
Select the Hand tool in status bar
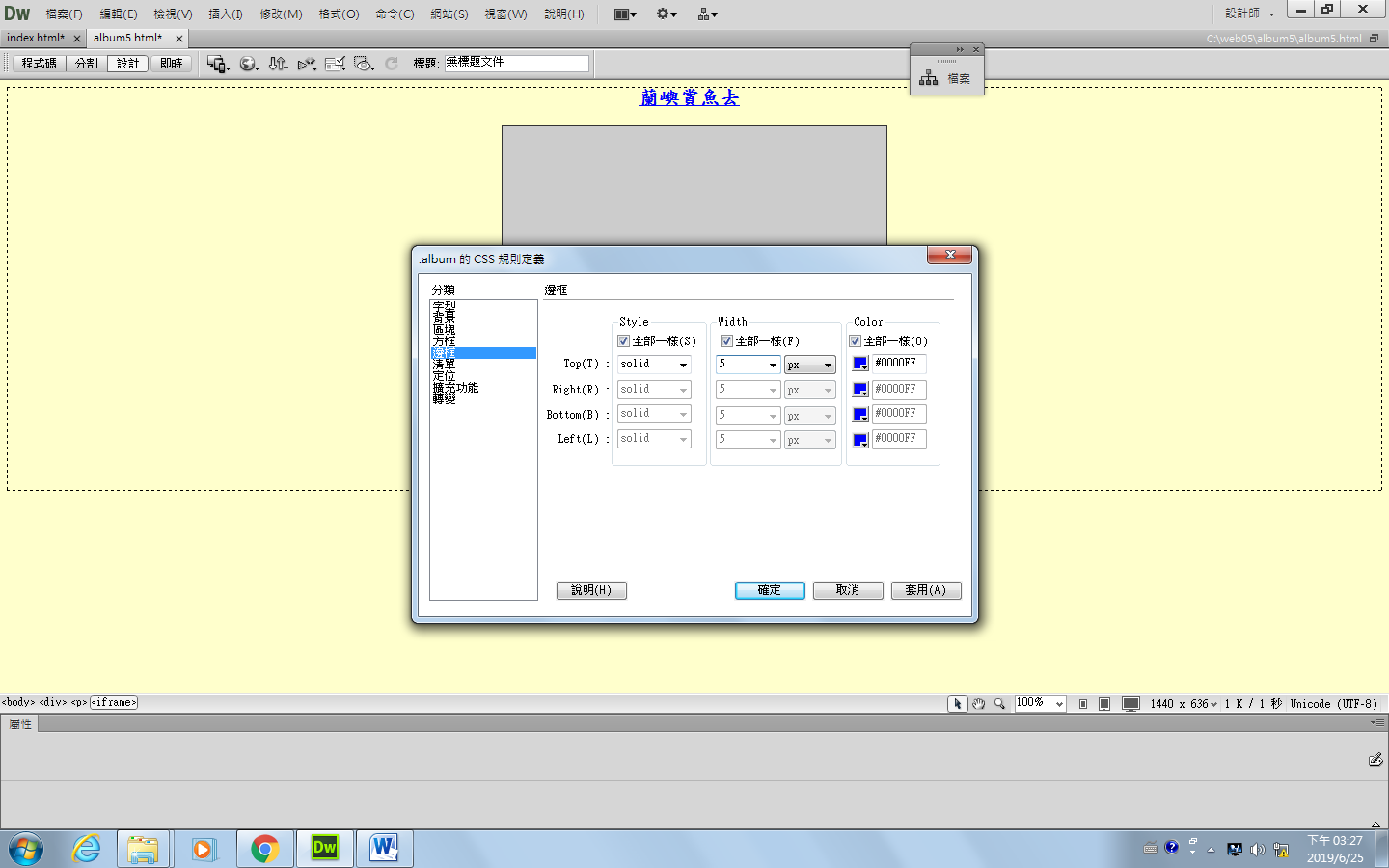978,704
